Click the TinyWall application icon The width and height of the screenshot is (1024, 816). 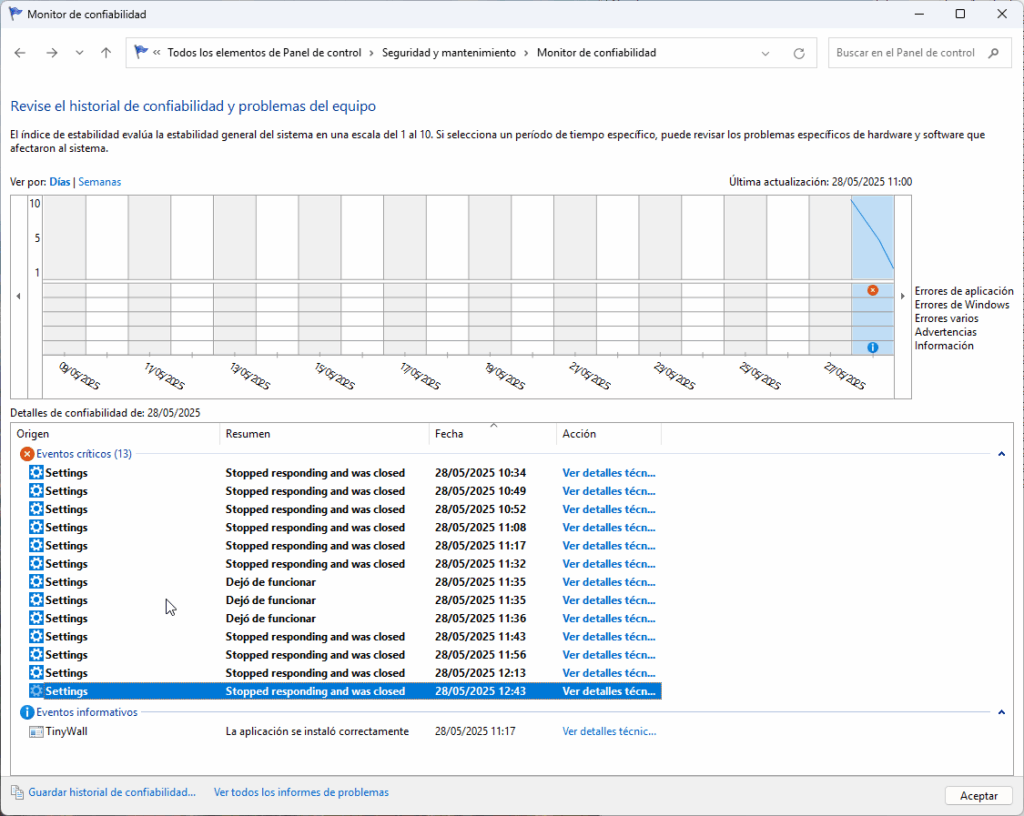click(x=36, y=732)
